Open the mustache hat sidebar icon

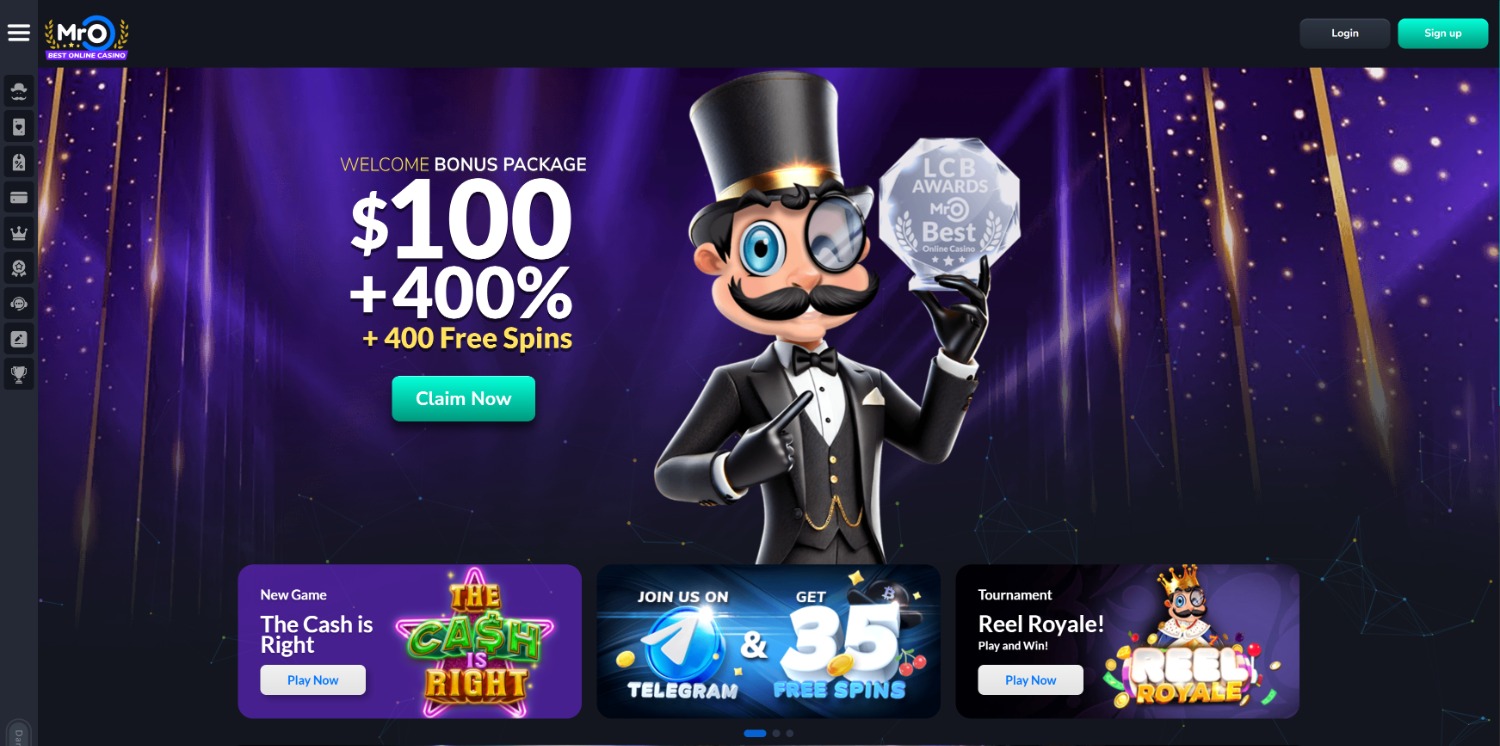click(19, 91)
